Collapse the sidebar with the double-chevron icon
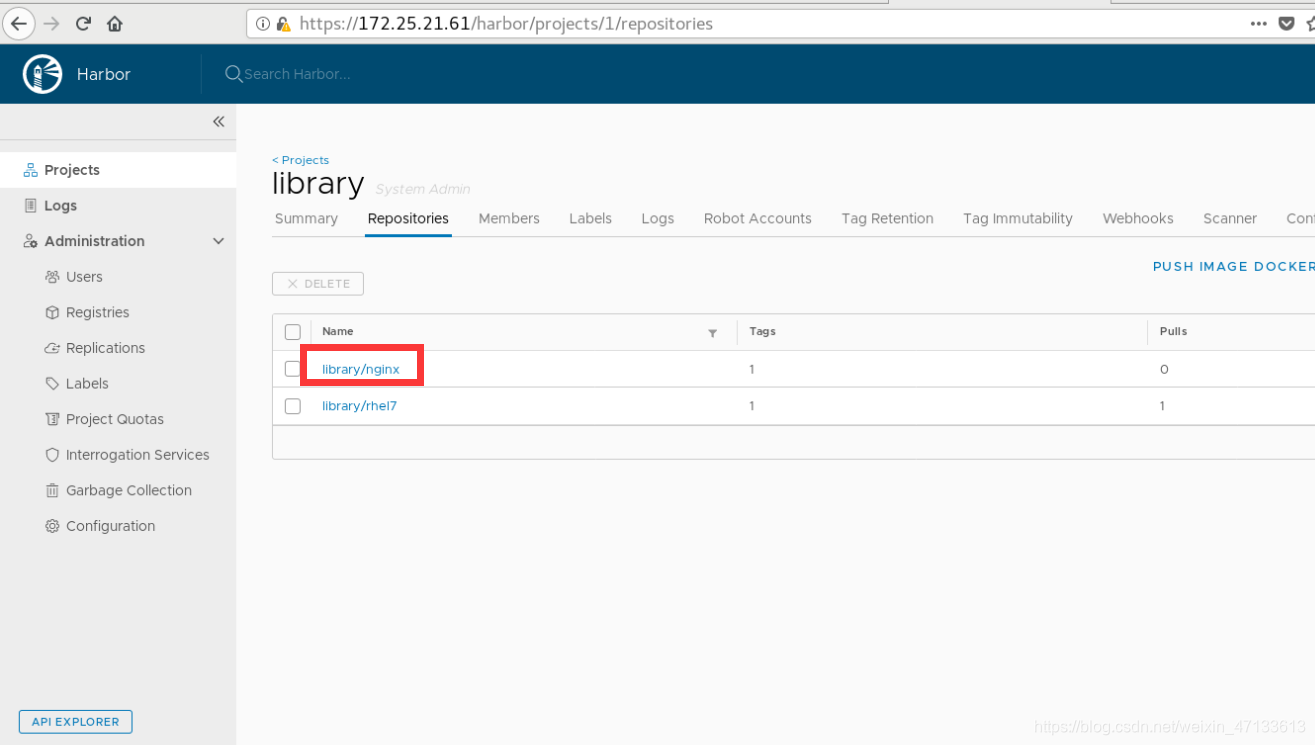1315x745 pixels. coord(218,122)
